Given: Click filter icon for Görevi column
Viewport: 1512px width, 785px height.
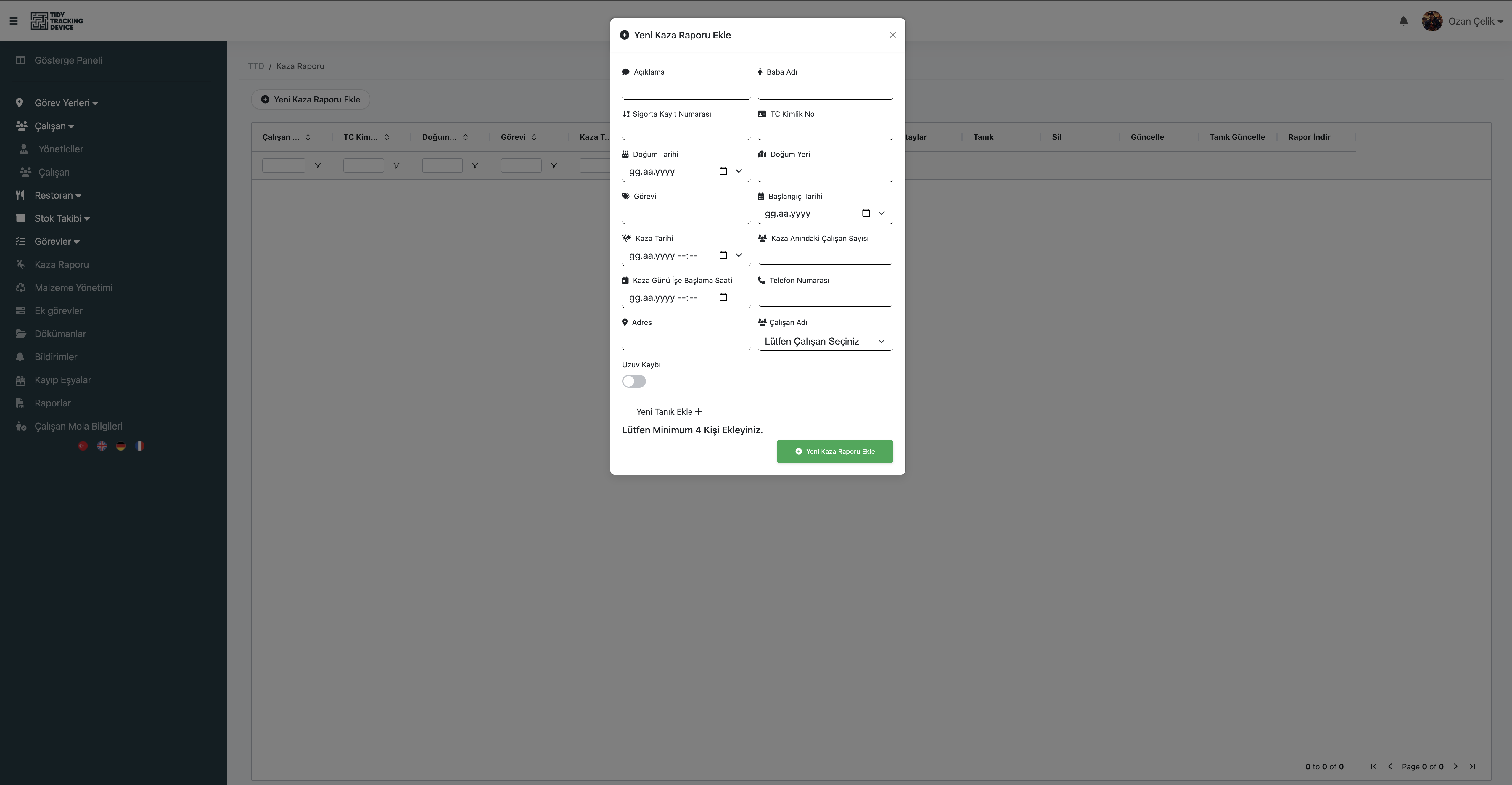Looking at the screenshot, I should tap(554, 165).
